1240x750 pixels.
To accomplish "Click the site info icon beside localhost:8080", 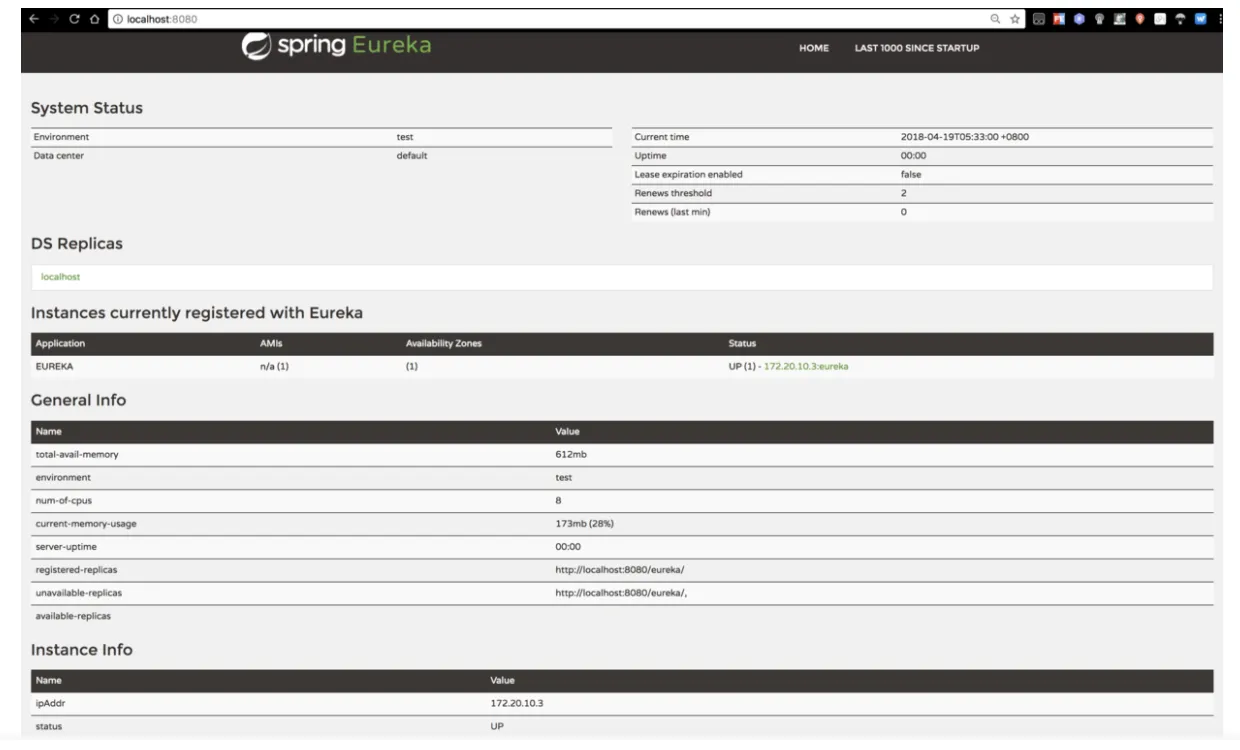I will click(x=118, y=18).
